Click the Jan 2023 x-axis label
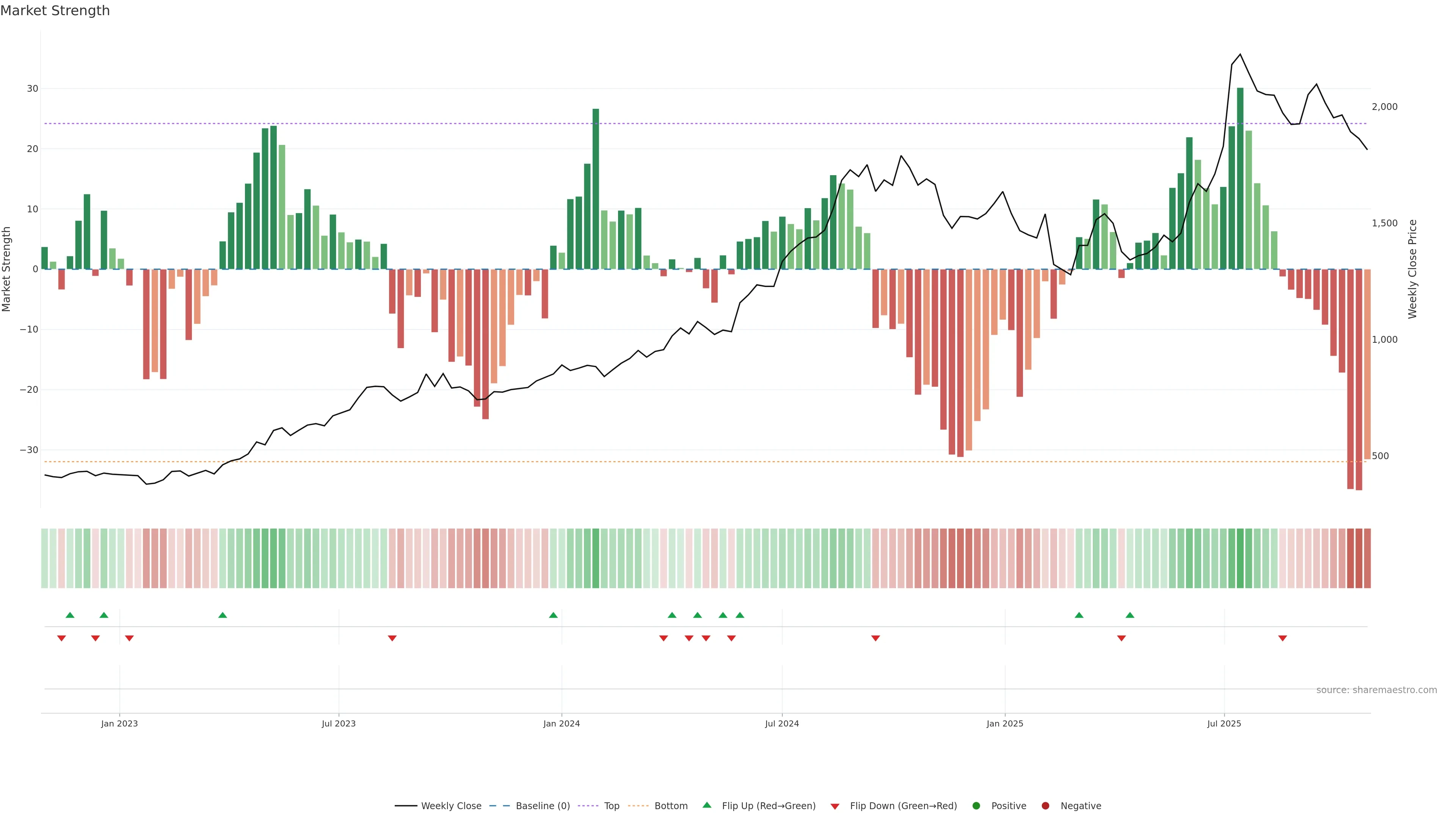The height and width of the screenshot is (819, 1456). 119,723
